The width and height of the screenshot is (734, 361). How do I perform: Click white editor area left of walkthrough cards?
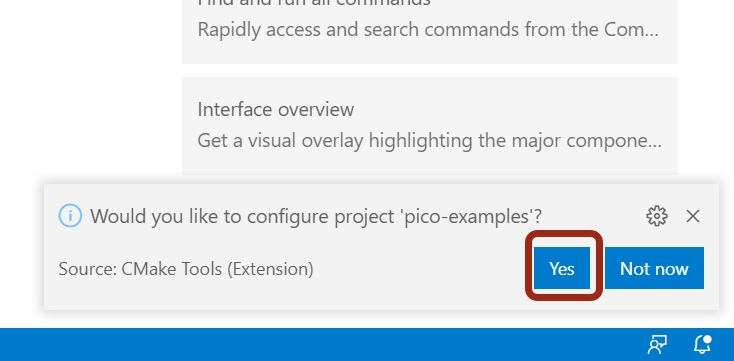point(89,89)
